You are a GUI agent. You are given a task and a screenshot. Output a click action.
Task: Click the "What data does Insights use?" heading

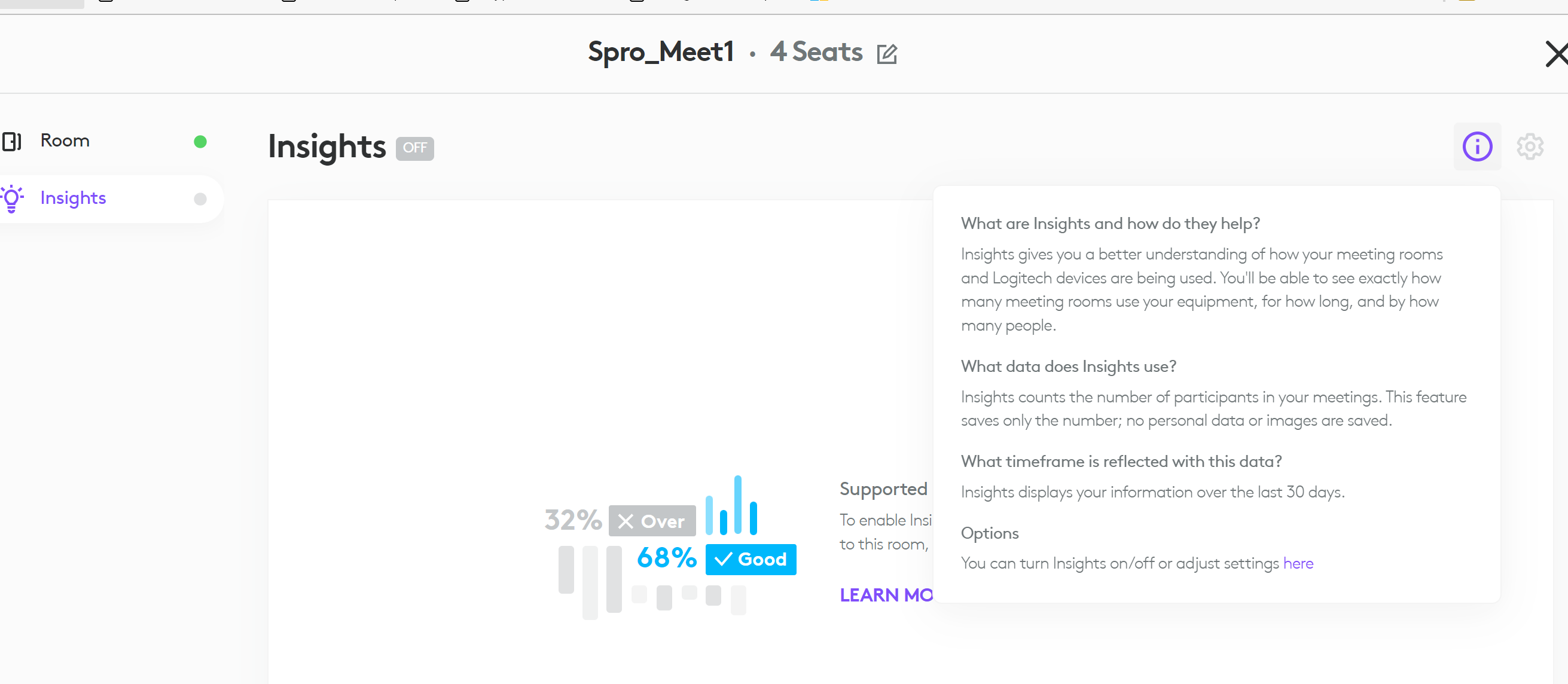point(1068,367)
